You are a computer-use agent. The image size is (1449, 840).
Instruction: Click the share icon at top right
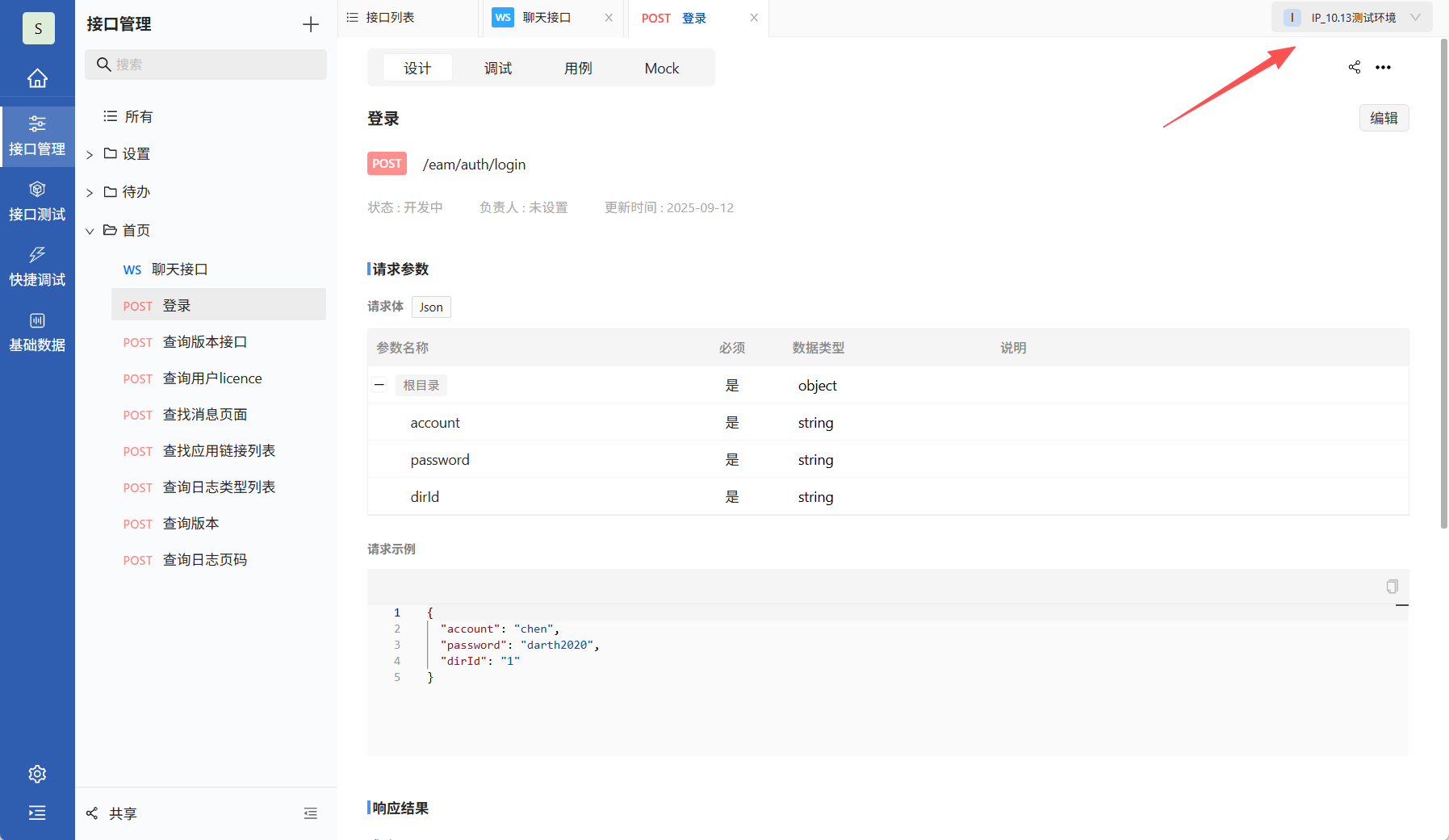tap(1355, 67)
